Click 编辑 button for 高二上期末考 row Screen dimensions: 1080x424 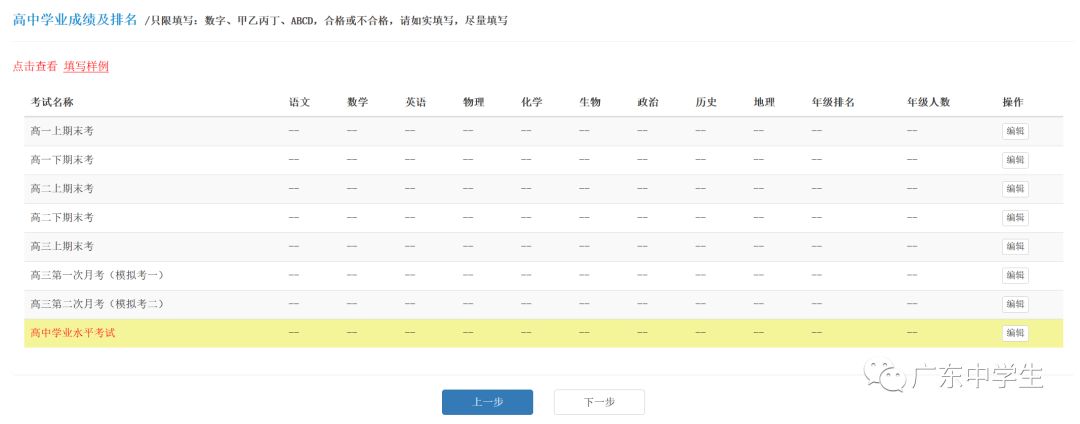pyautogui.click(x=1015, y=189)
